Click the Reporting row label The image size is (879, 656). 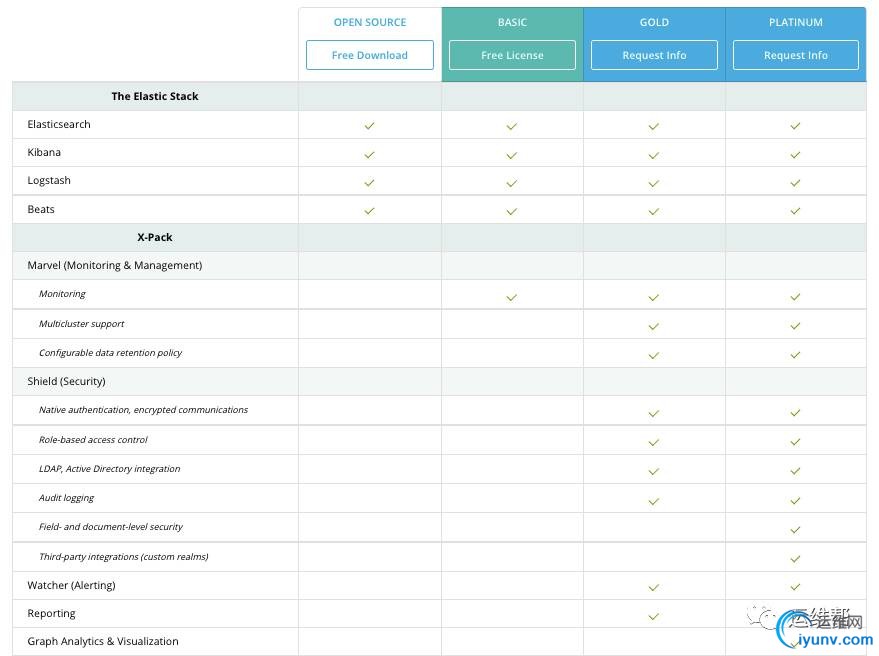pos(51,613)
